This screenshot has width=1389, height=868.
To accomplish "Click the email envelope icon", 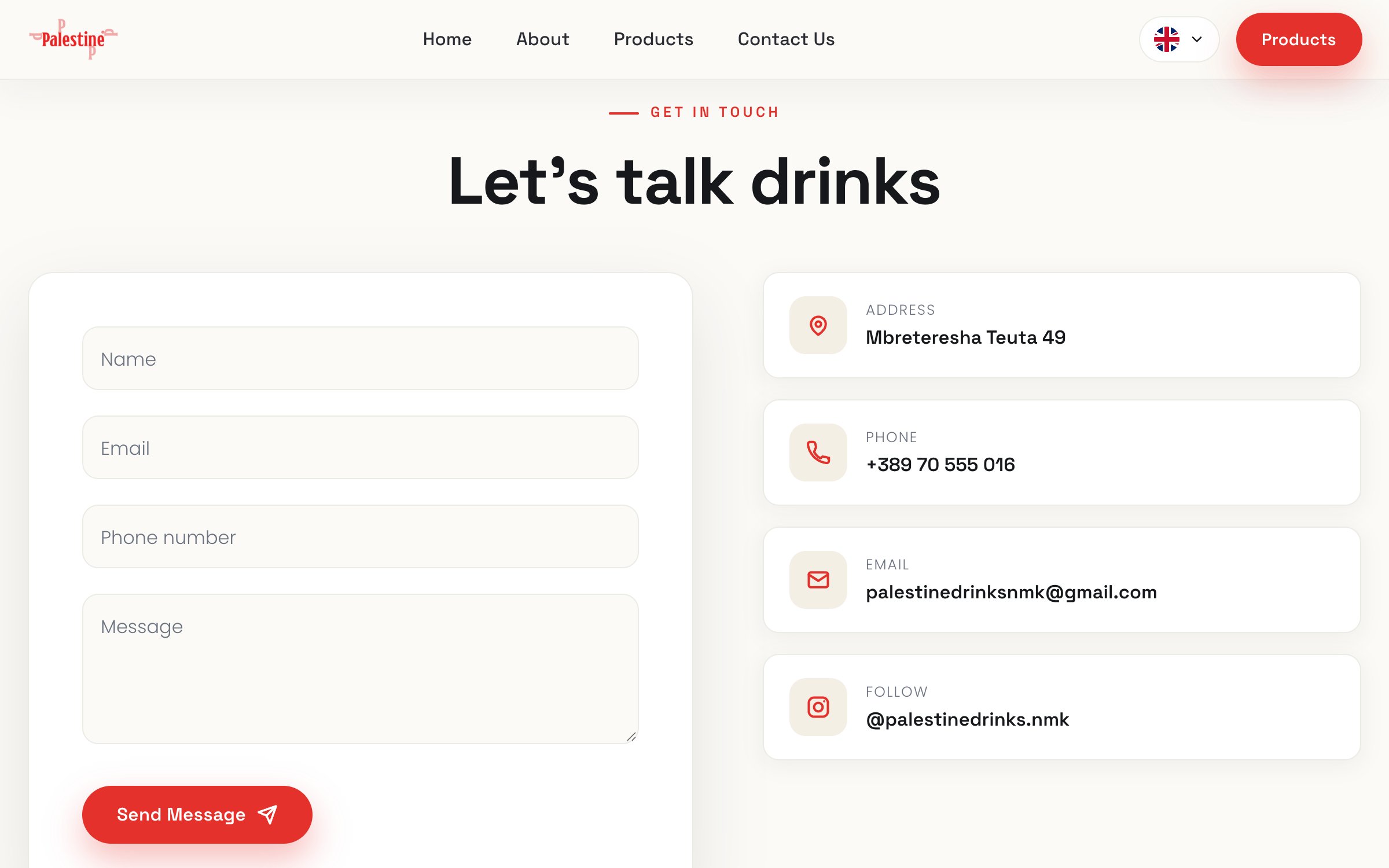I will click(818, 580).
